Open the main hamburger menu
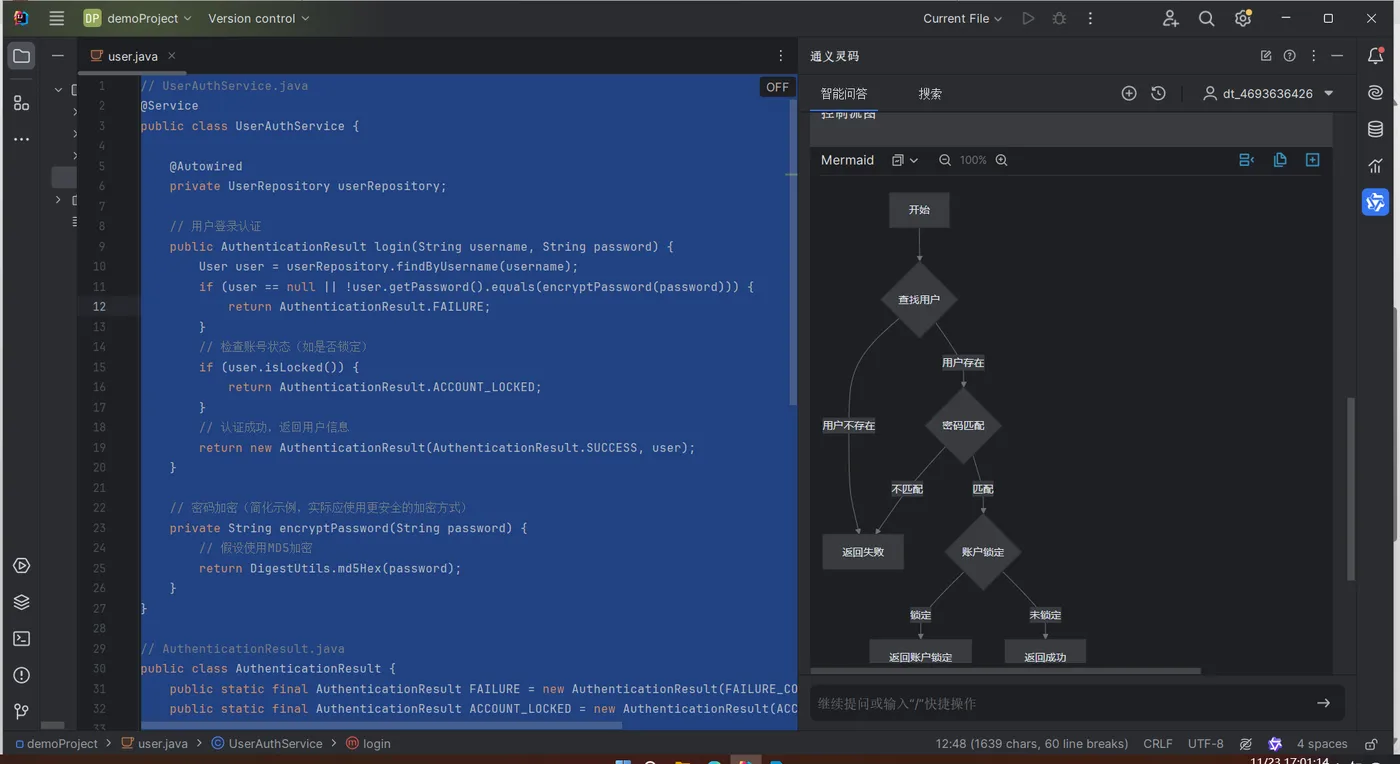This screenshot has width=1400, height=764. coord(57,18)
